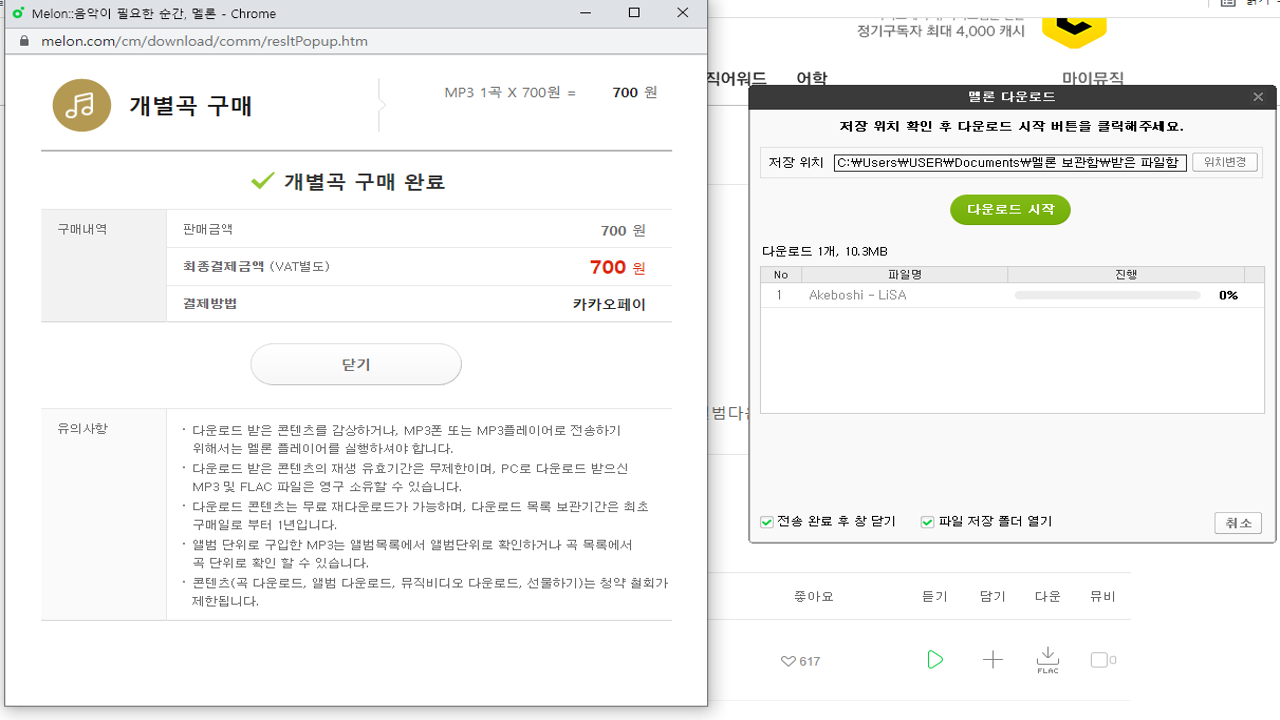The width and height of the screenshot is (1280, 720).
Task: Click the 0% progress value
Action: pyautogui.click(x=1228, y=295)
